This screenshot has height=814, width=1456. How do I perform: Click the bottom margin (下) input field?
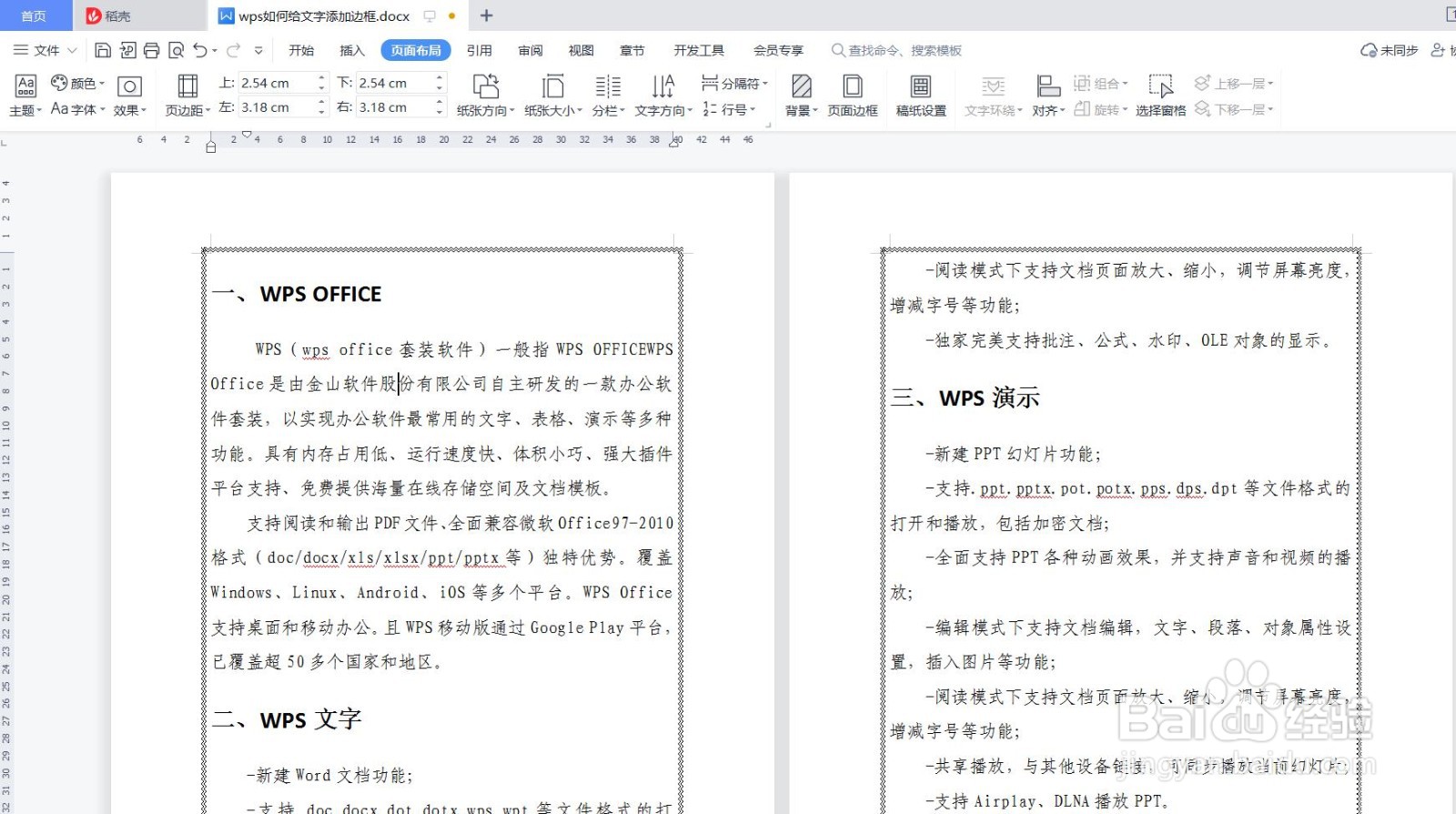(395, 83)
